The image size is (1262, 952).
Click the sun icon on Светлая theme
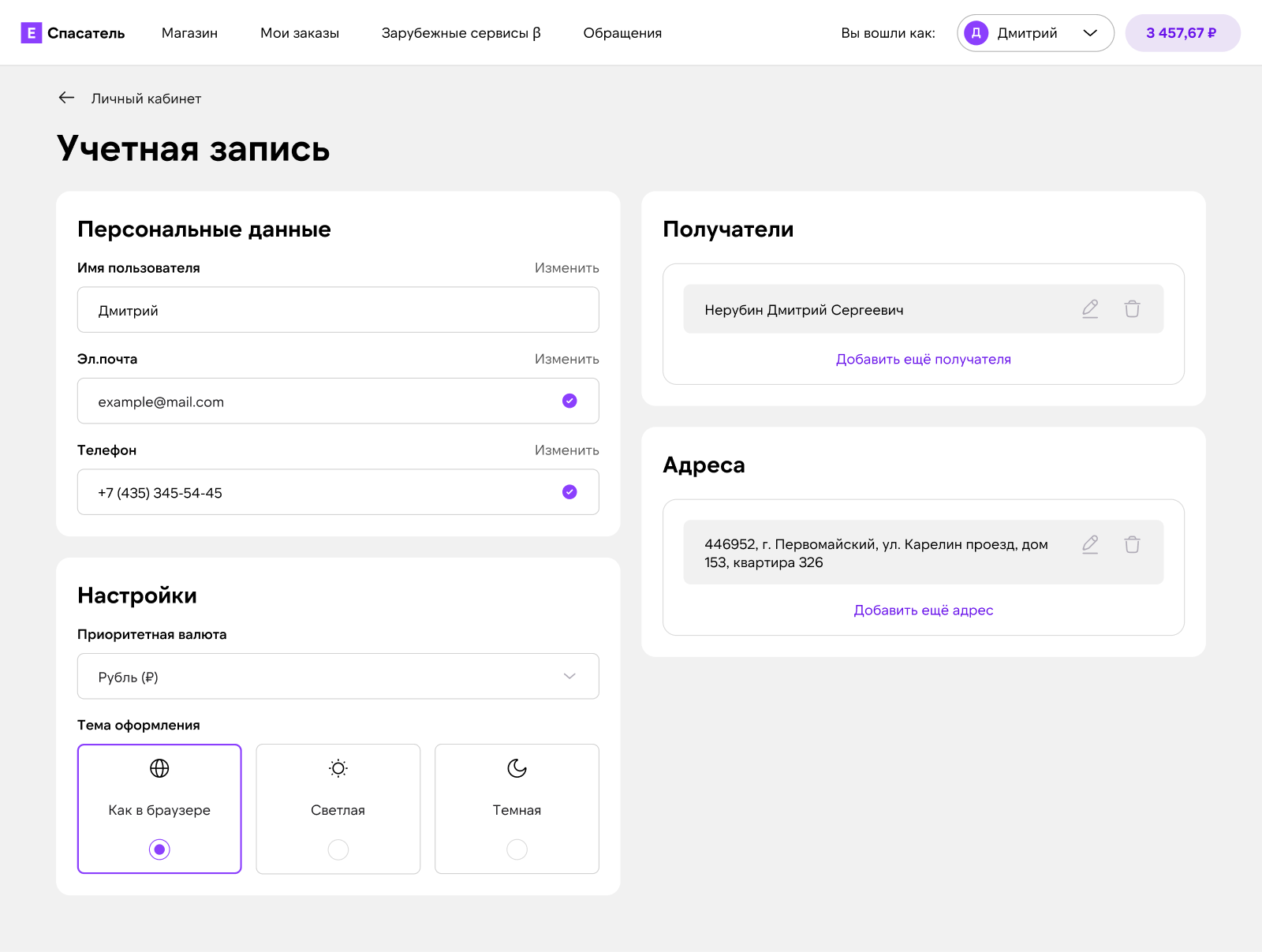(338, 768)
